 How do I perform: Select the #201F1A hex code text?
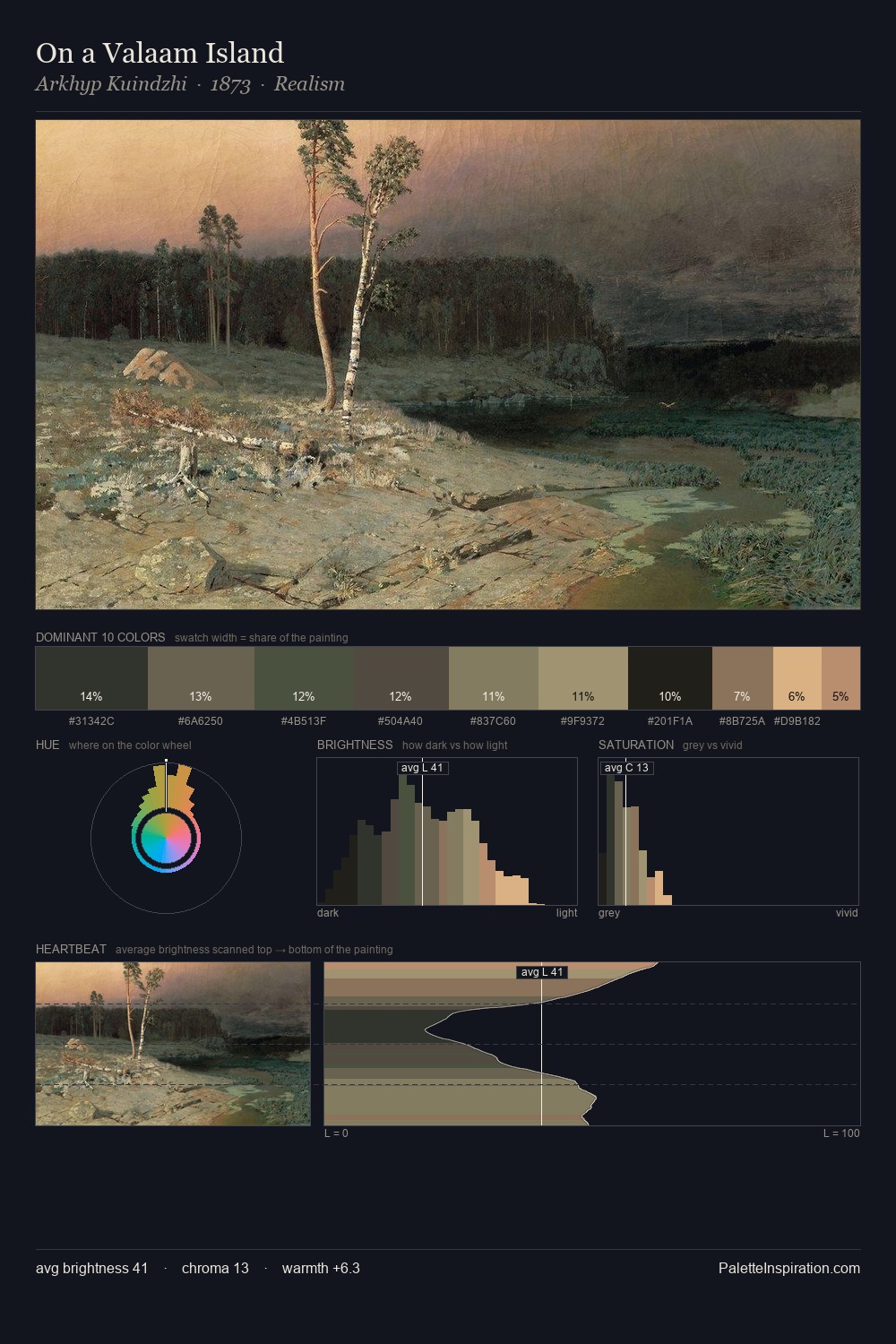pyautogui.click(x=670, y=721)
